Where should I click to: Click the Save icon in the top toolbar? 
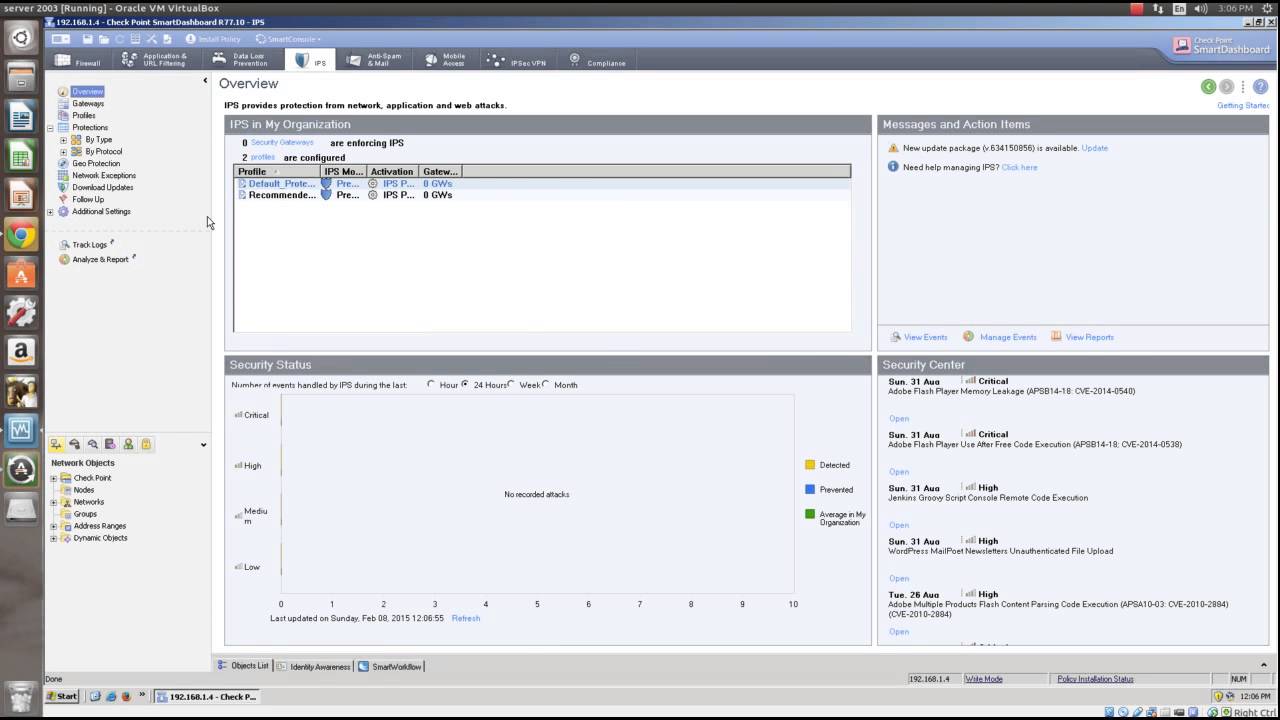[x=88, y=39]
